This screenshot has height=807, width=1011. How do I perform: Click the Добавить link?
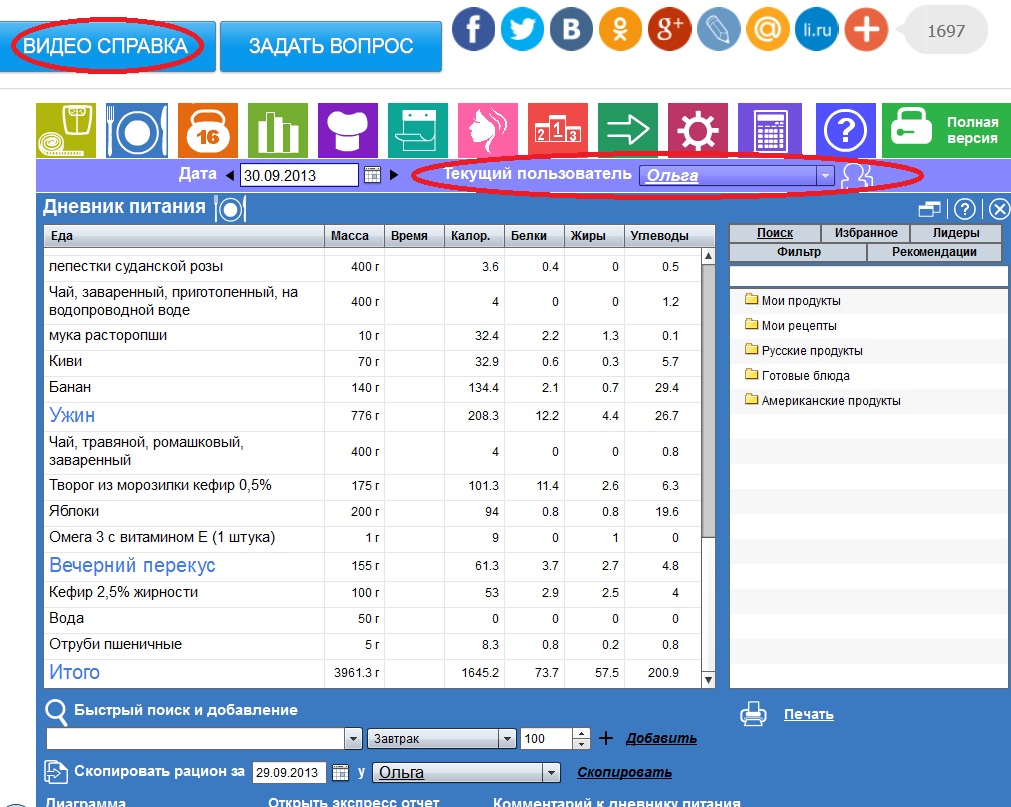tap(661, 739)
